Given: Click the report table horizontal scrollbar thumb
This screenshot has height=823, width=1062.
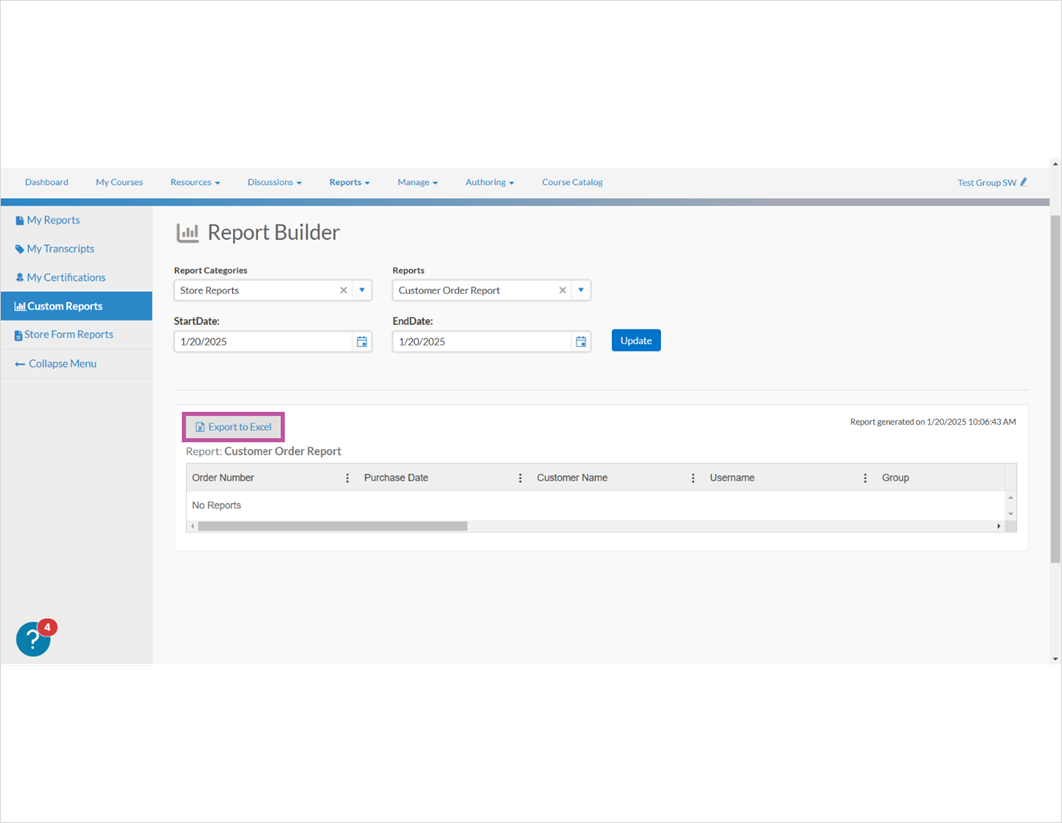Looking at the screenshot, I should 333,526.
